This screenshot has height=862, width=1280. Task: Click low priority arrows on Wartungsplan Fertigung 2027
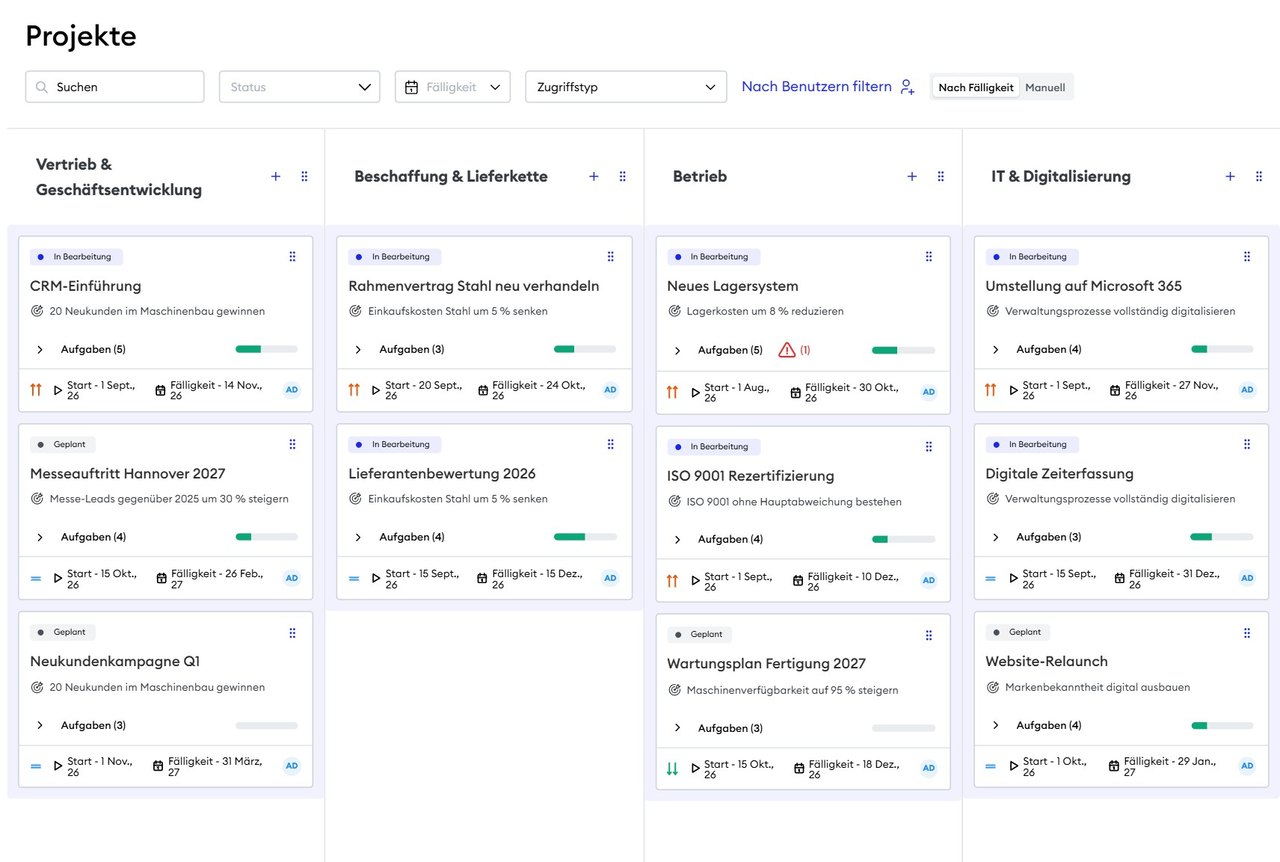(672, 769)
